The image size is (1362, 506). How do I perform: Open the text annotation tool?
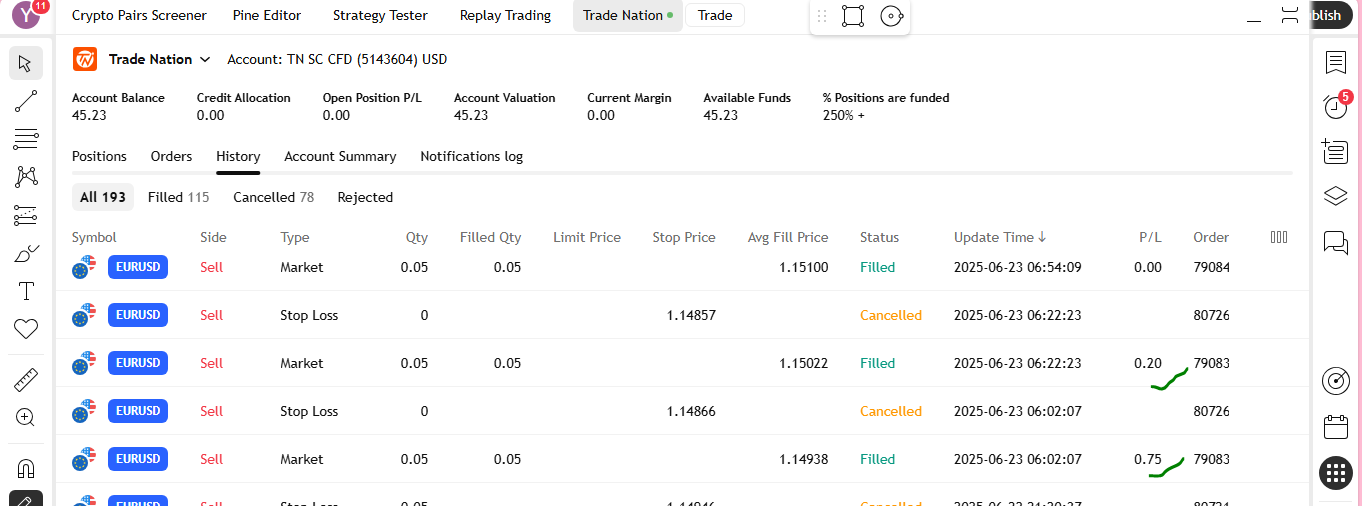tap(26, 291)
